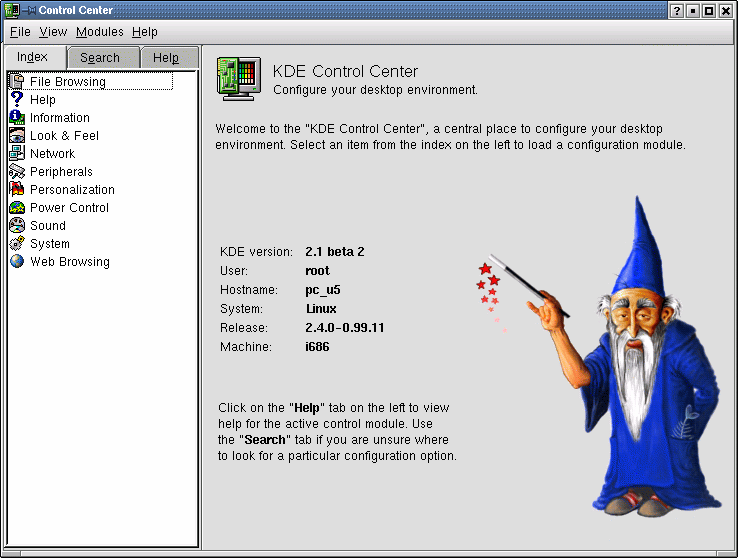Click the system value Linux
Screen dimensions: 738x558
click(321, 309)
